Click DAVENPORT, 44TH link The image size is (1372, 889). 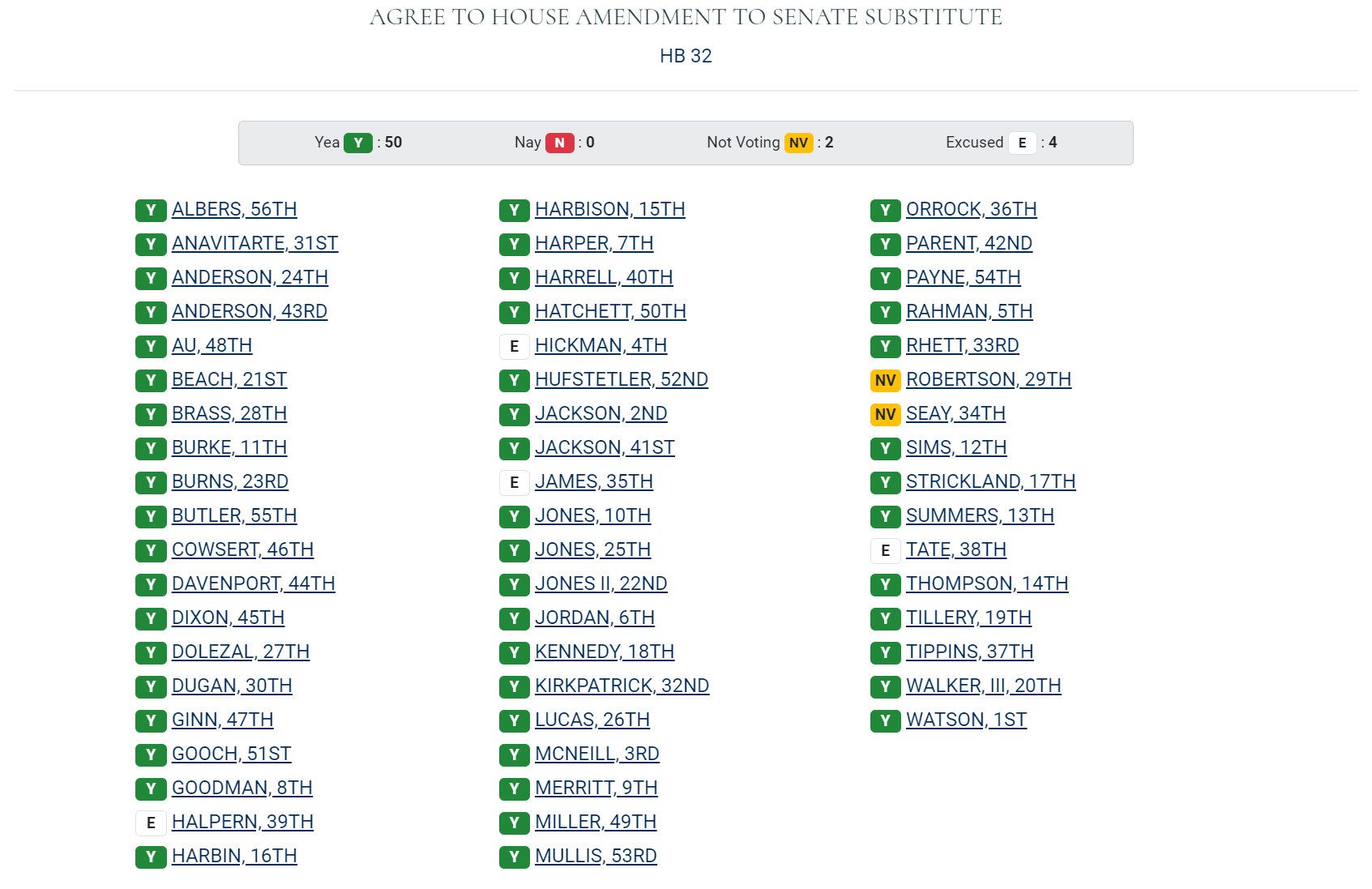pyautogui.click(x=254, y=583)
